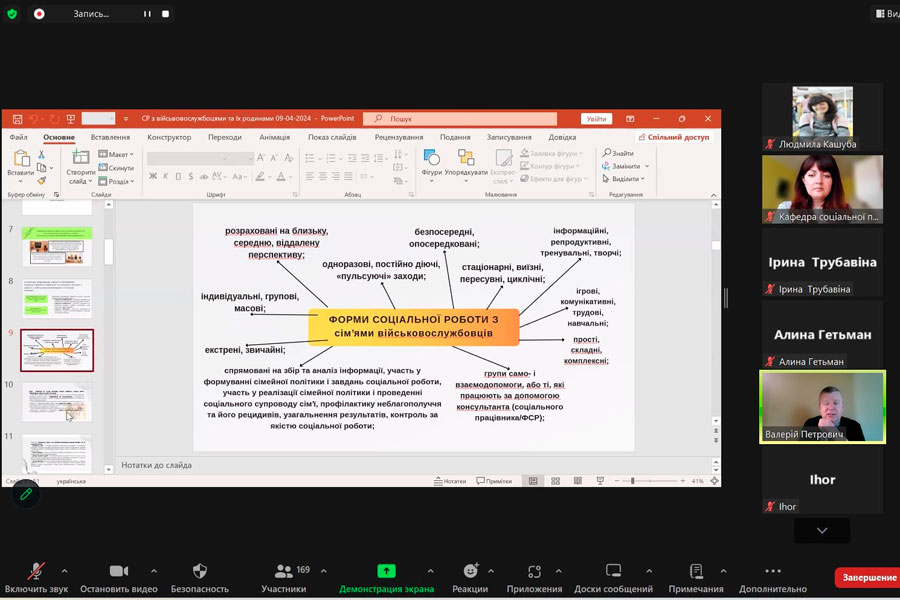Adjust the slide zoom slider in status bar
This screenshot has width=900, height=600.
(632, 481)
